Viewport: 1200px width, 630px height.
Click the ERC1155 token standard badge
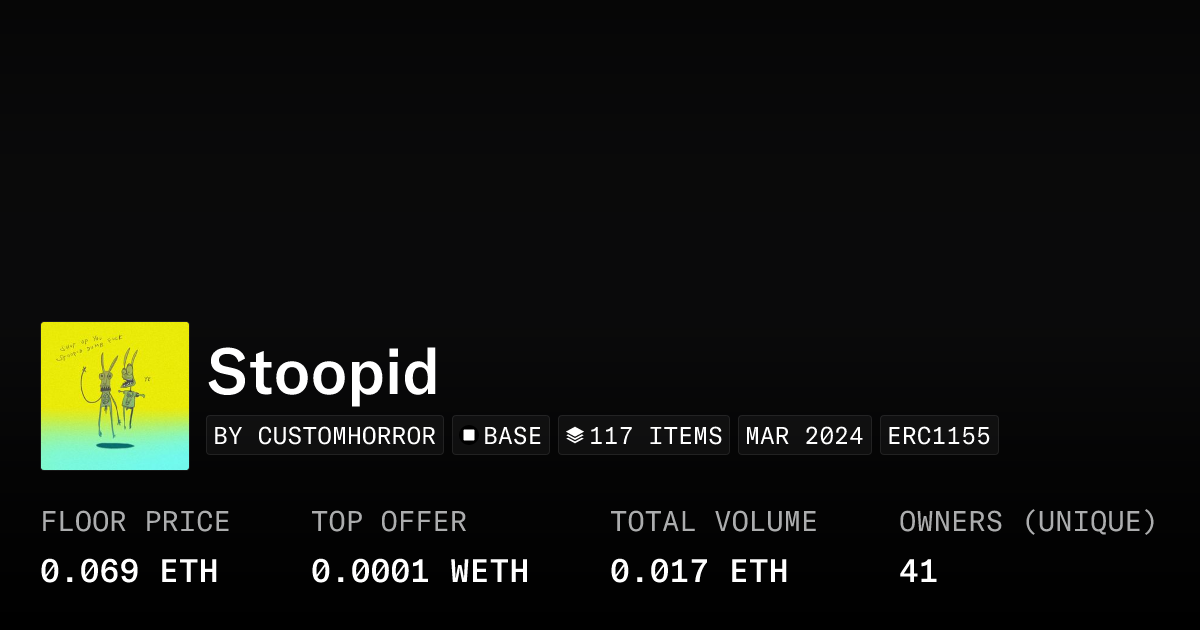point(939,436)
